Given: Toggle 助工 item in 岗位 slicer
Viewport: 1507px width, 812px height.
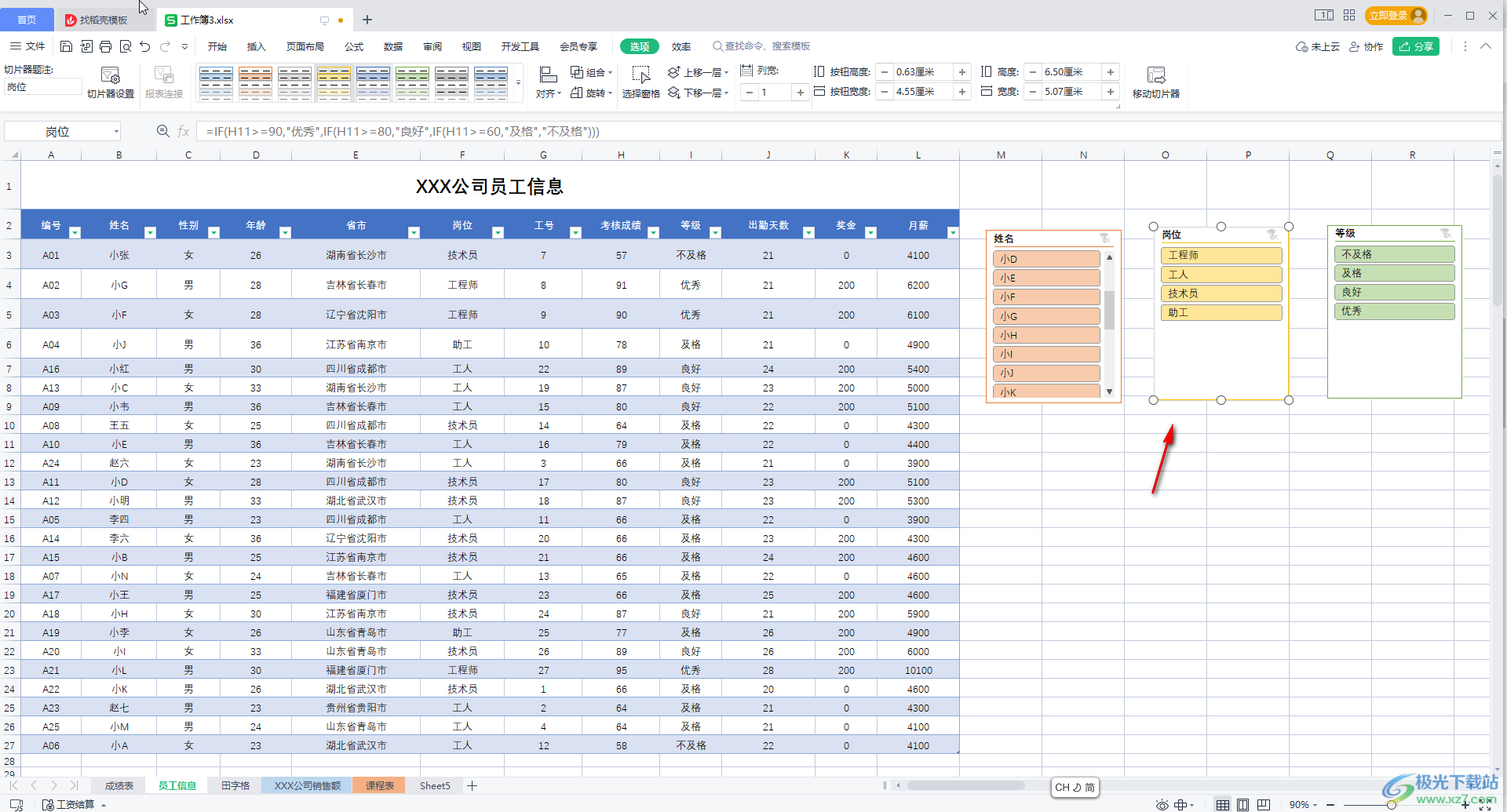Looking at the screenshot, I should (x=1221, y=312).
